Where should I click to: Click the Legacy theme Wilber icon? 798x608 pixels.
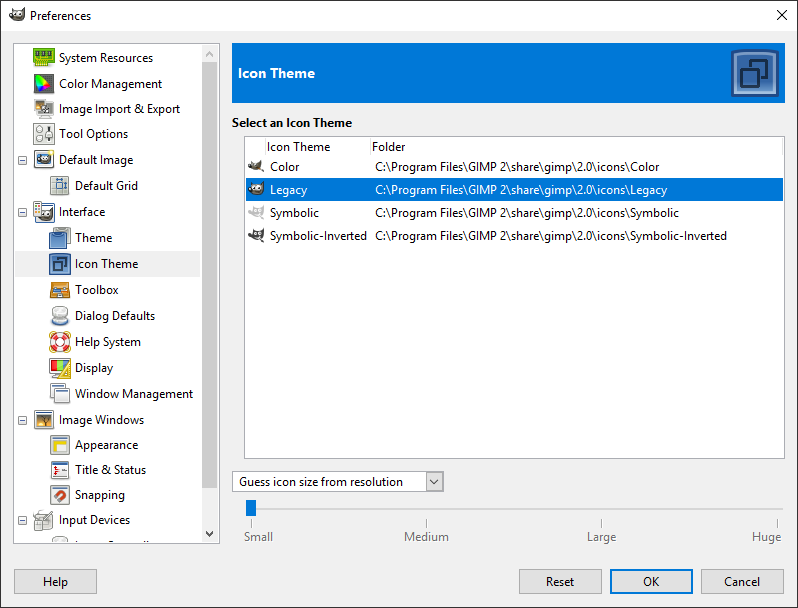point(256,189)
